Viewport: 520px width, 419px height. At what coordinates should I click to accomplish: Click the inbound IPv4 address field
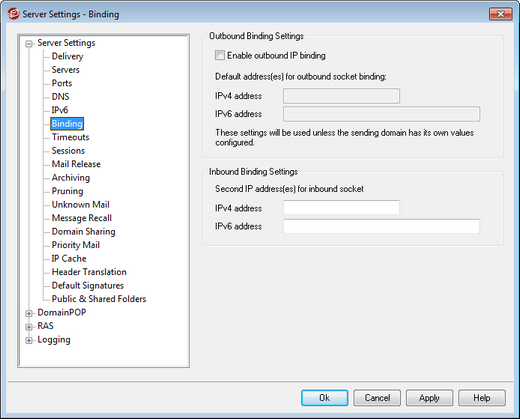pyautogui.click(x=341, y=208)
